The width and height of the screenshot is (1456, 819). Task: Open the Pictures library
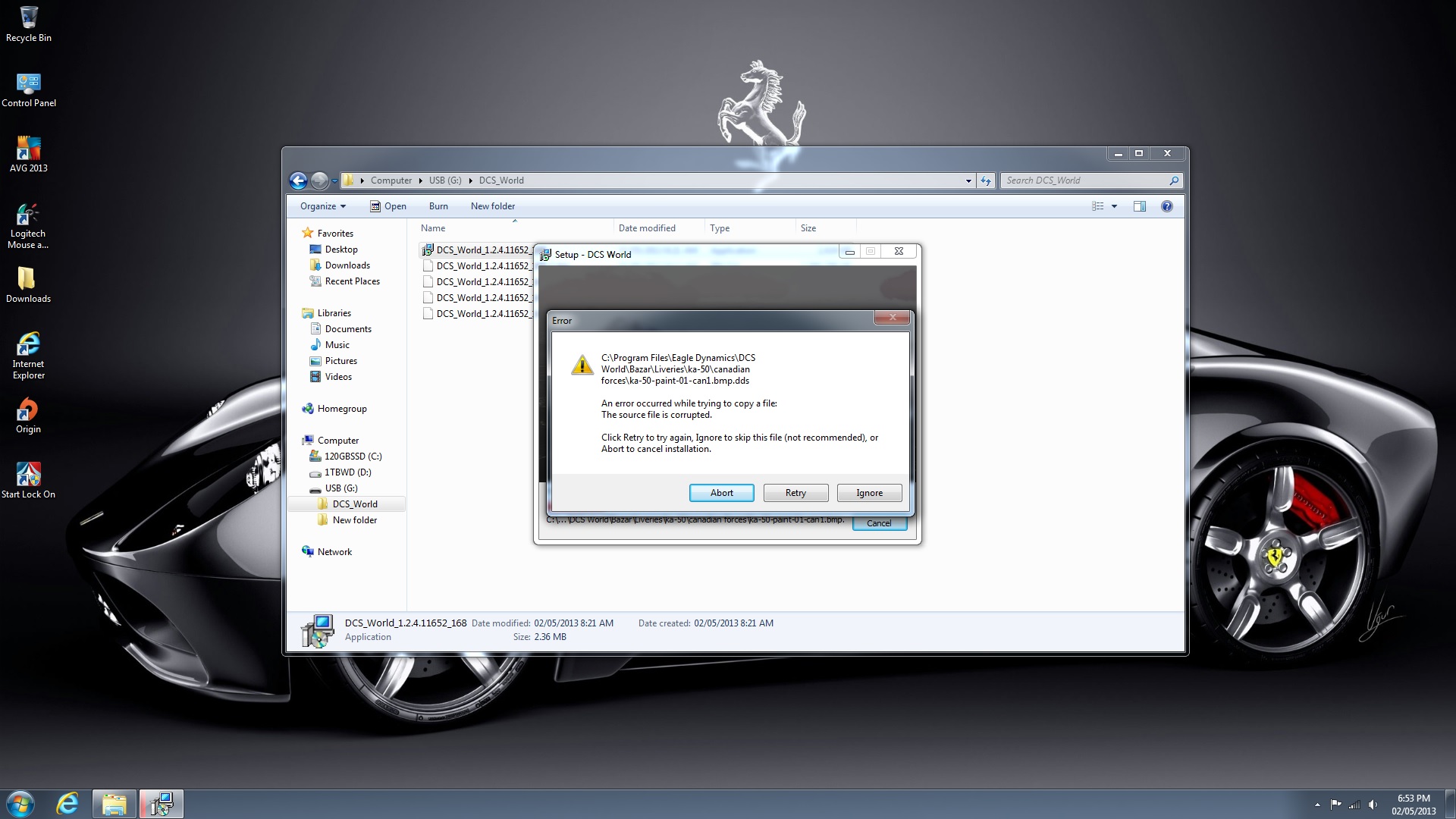click(x=334, y=361)
